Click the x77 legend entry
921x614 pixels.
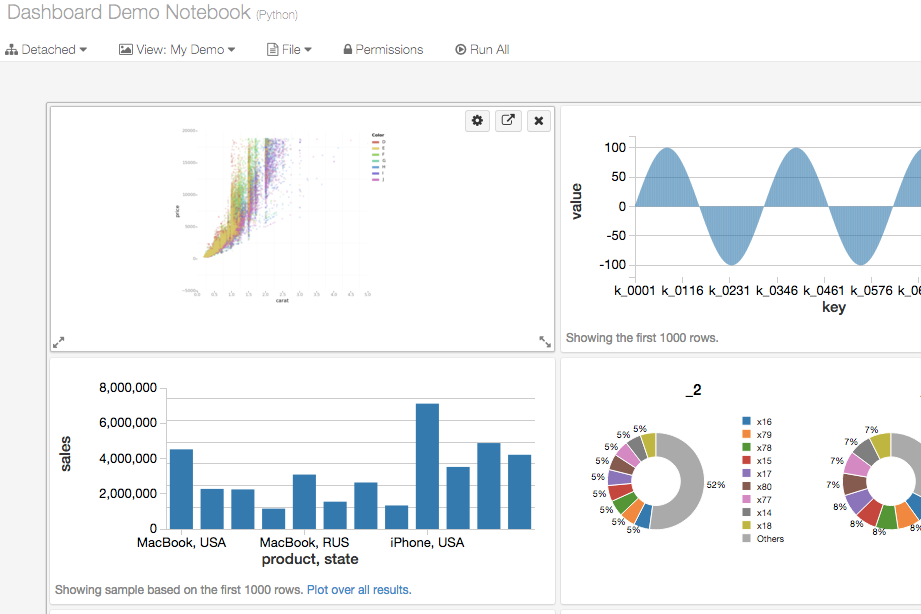[757, 499]
